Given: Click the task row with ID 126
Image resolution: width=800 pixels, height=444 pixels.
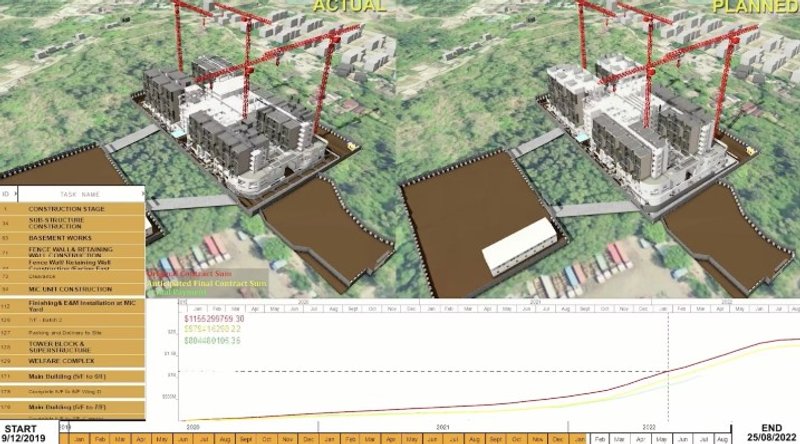Looking at the screenshot, I should [x=72, y=320].
